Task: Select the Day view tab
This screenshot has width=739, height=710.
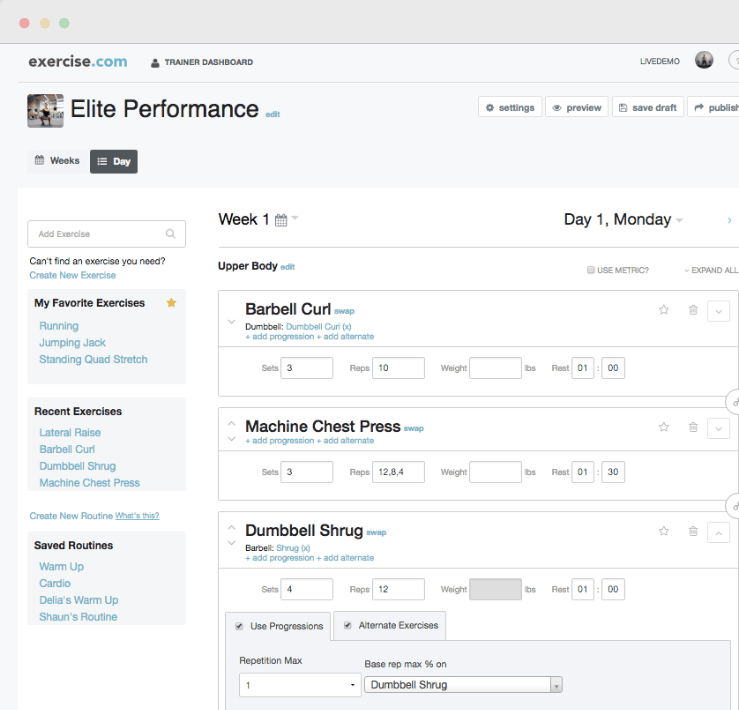Action: tap(114, 162)
